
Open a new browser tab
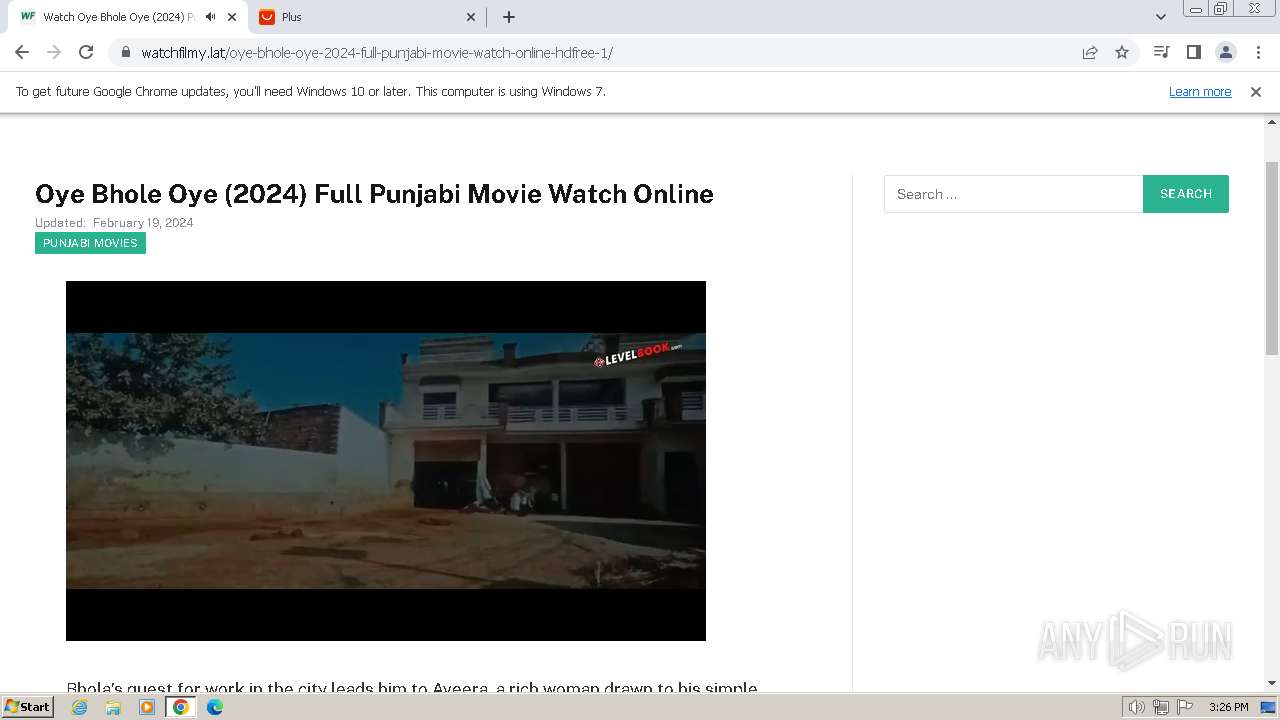509,17
